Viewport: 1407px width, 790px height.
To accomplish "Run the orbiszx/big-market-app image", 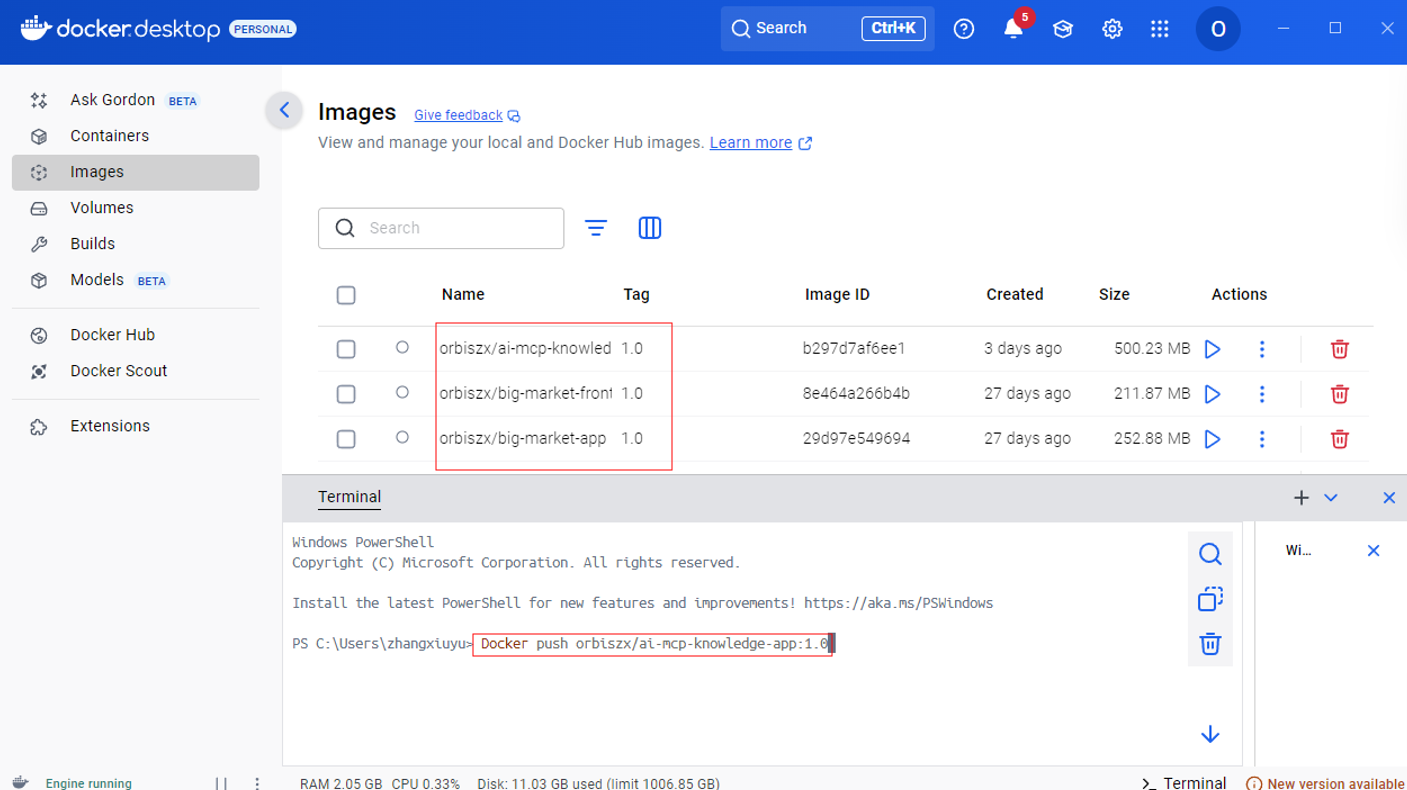I will coord(1213,439).
